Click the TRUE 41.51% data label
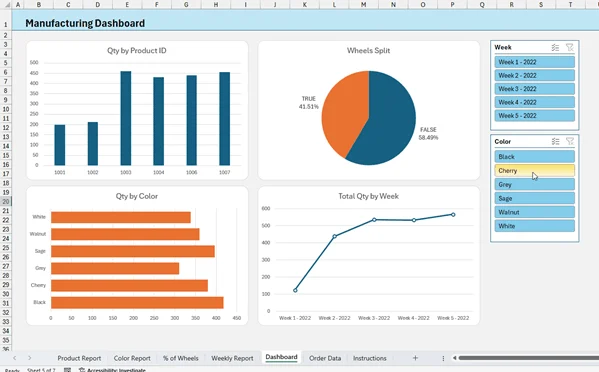 pyautogui.click(x=309, y=102)
